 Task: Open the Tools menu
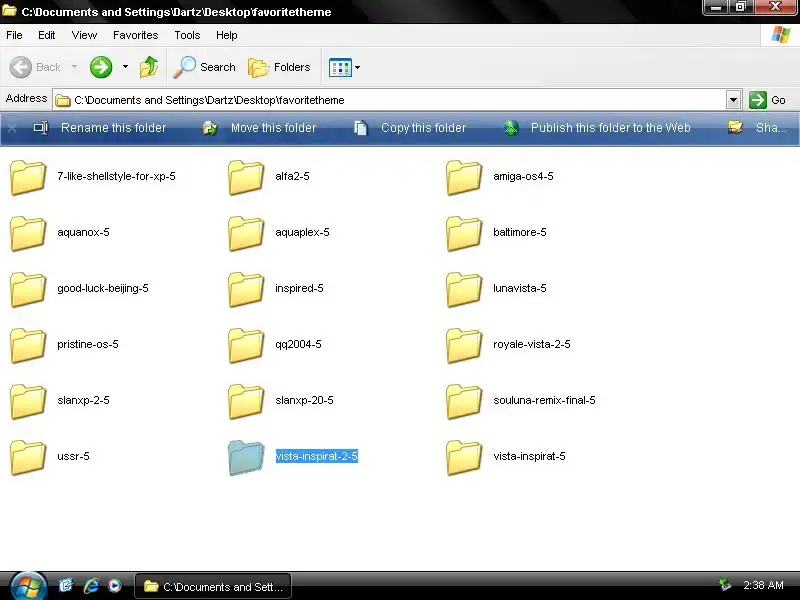point(187,35)
